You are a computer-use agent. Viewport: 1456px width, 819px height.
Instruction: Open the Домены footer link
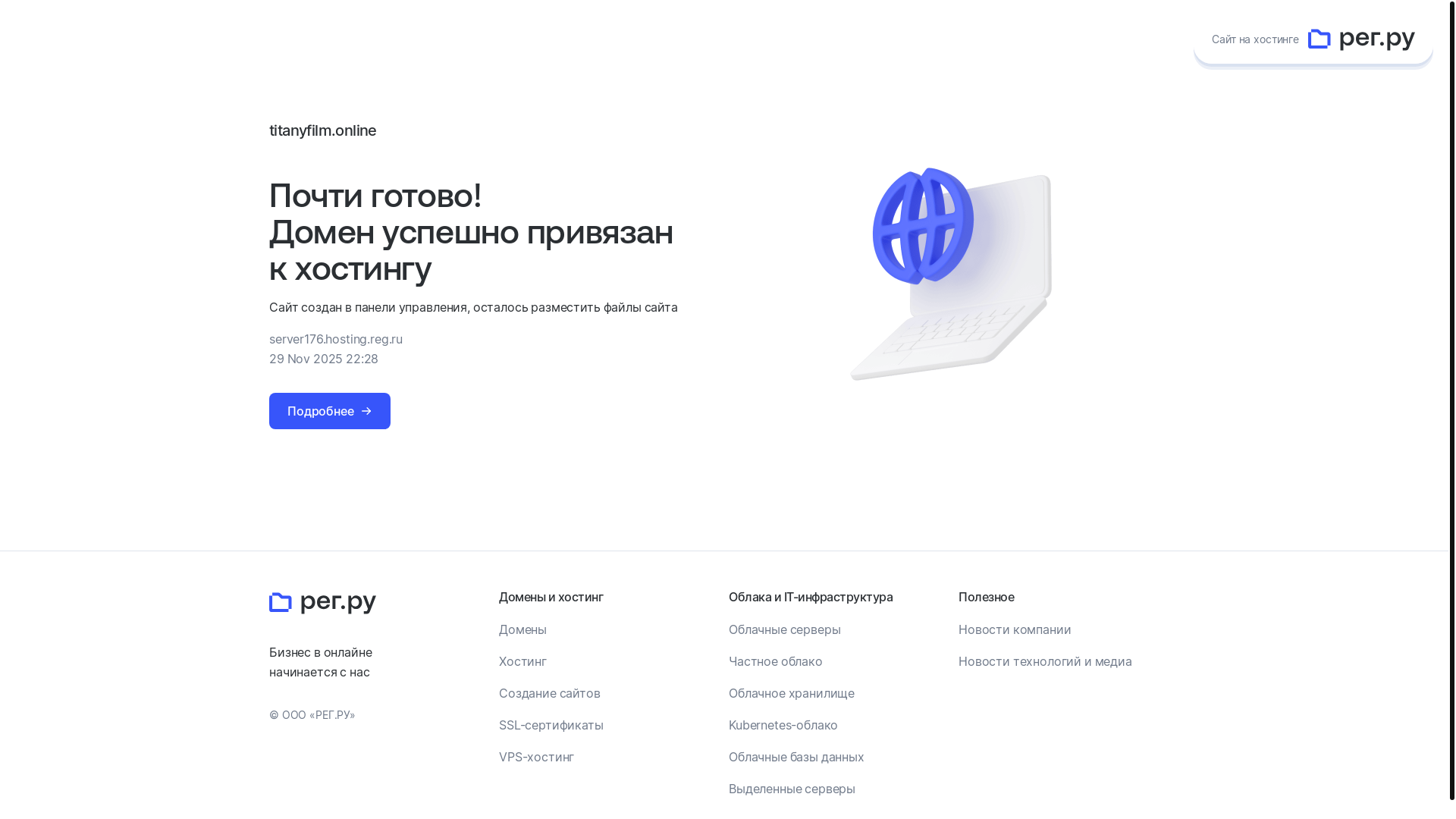pos(522,629)
